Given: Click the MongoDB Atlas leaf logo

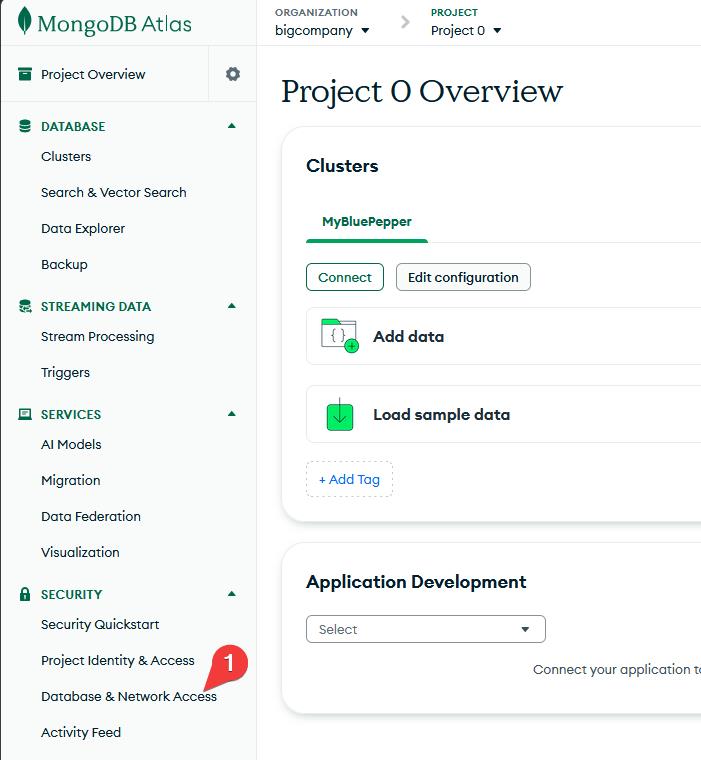Looking at the screenshot, I should 24,21.
